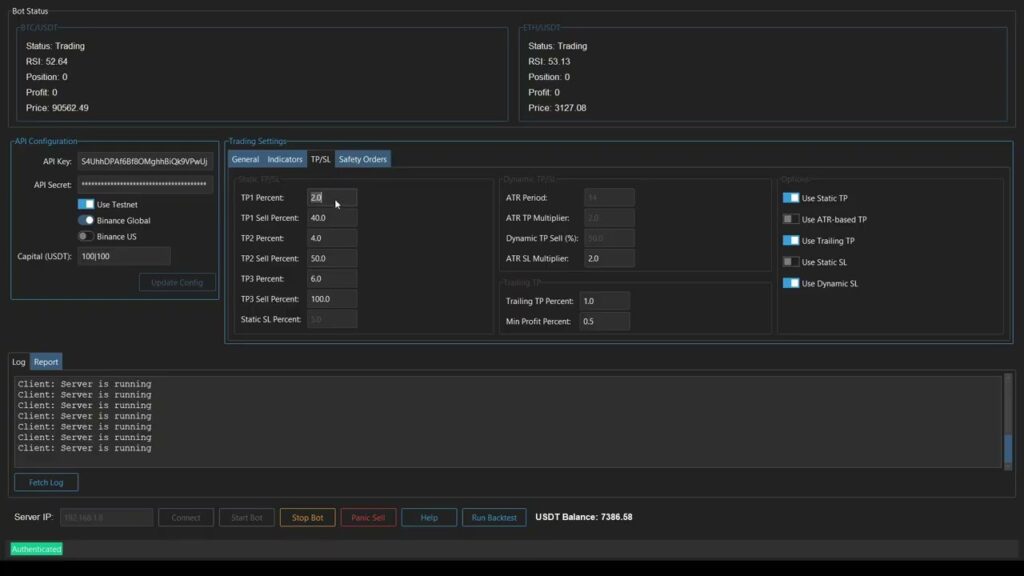Viewport: 1024px width, 576px height.
Task: Disable Use Dynamic SL
Action: pyautogui.click(x=789, y=283)
